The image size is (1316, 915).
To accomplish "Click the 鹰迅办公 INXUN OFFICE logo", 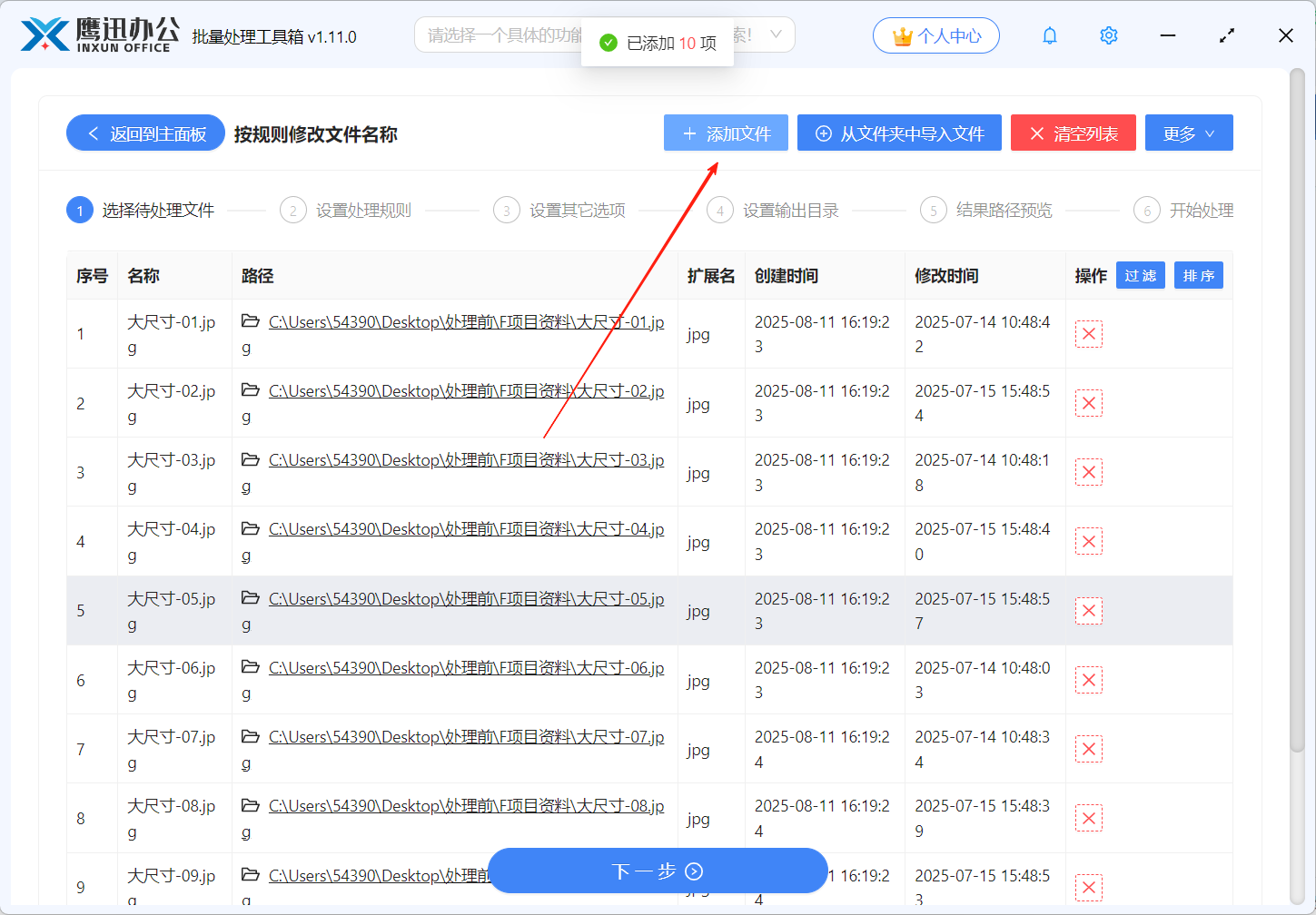I will click(100, 35).
